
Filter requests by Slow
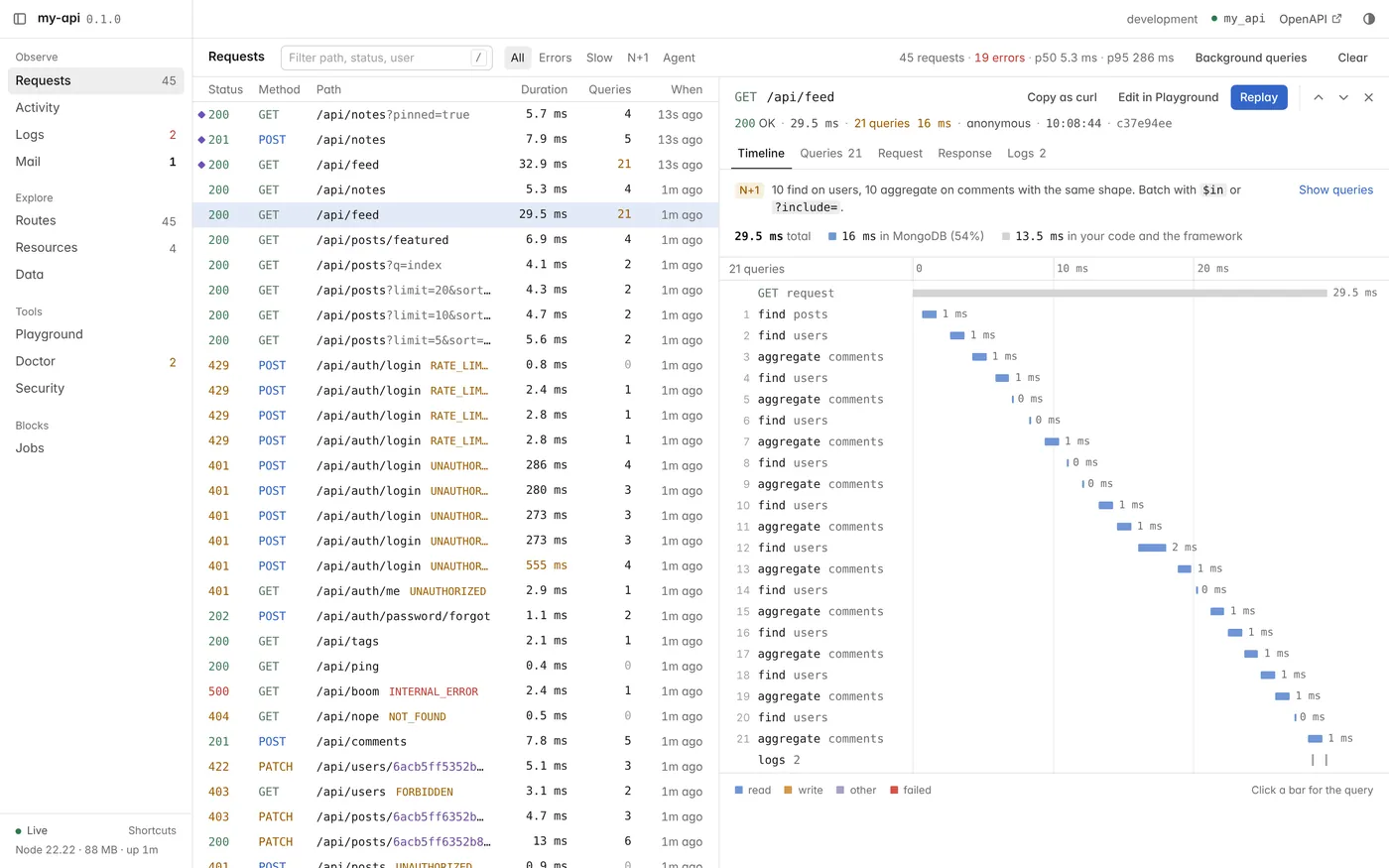click(x=599, y=58)
